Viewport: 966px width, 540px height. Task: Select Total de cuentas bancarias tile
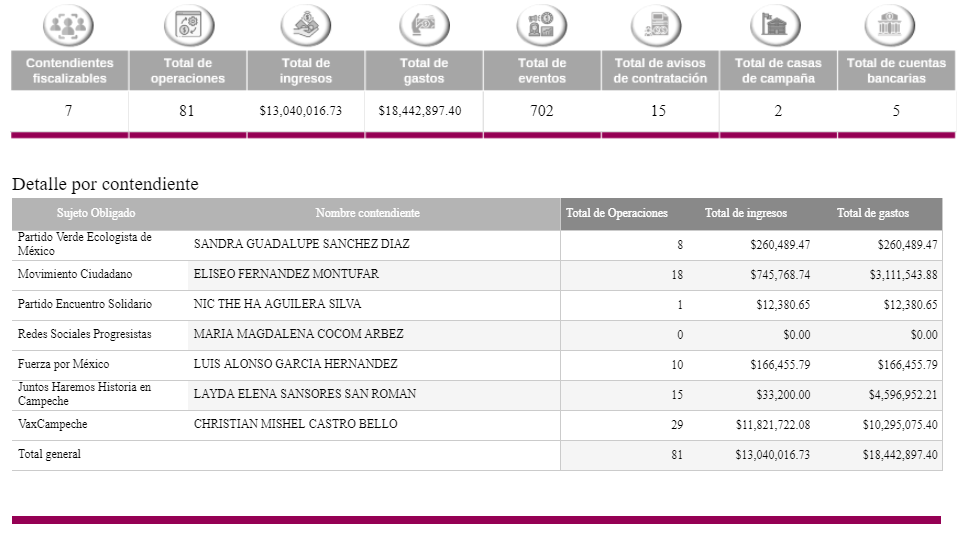pyautogui.click(x=896, y=71)
